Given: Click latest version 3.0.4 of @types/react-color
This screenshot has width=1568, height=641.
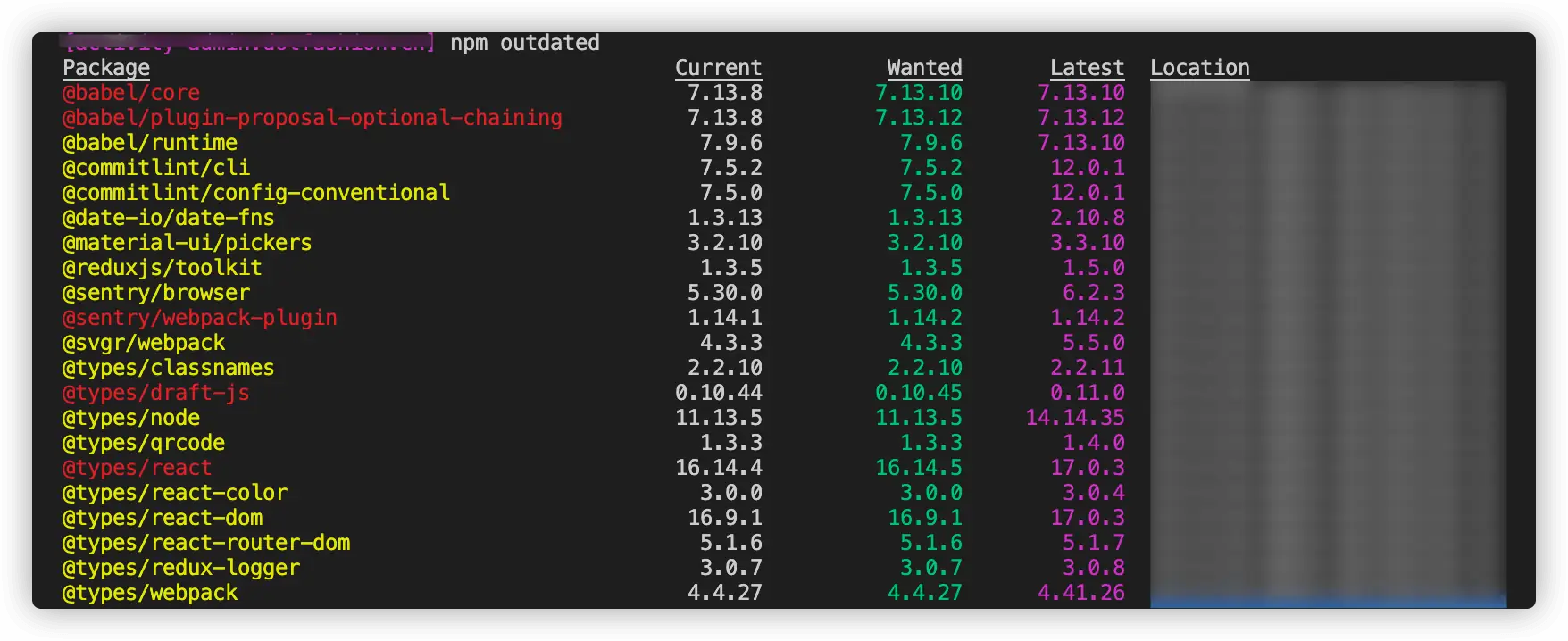Looking at the screenshot, I should (x=1094, y=493).
